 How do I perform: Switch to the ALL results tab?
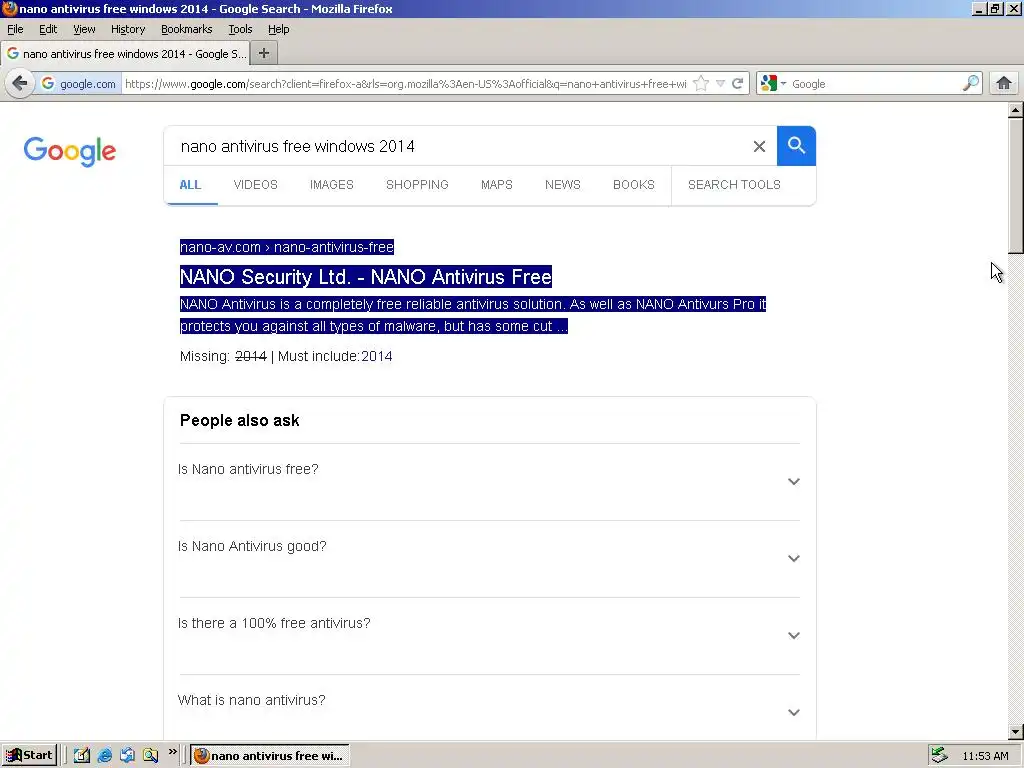(190, 185)
